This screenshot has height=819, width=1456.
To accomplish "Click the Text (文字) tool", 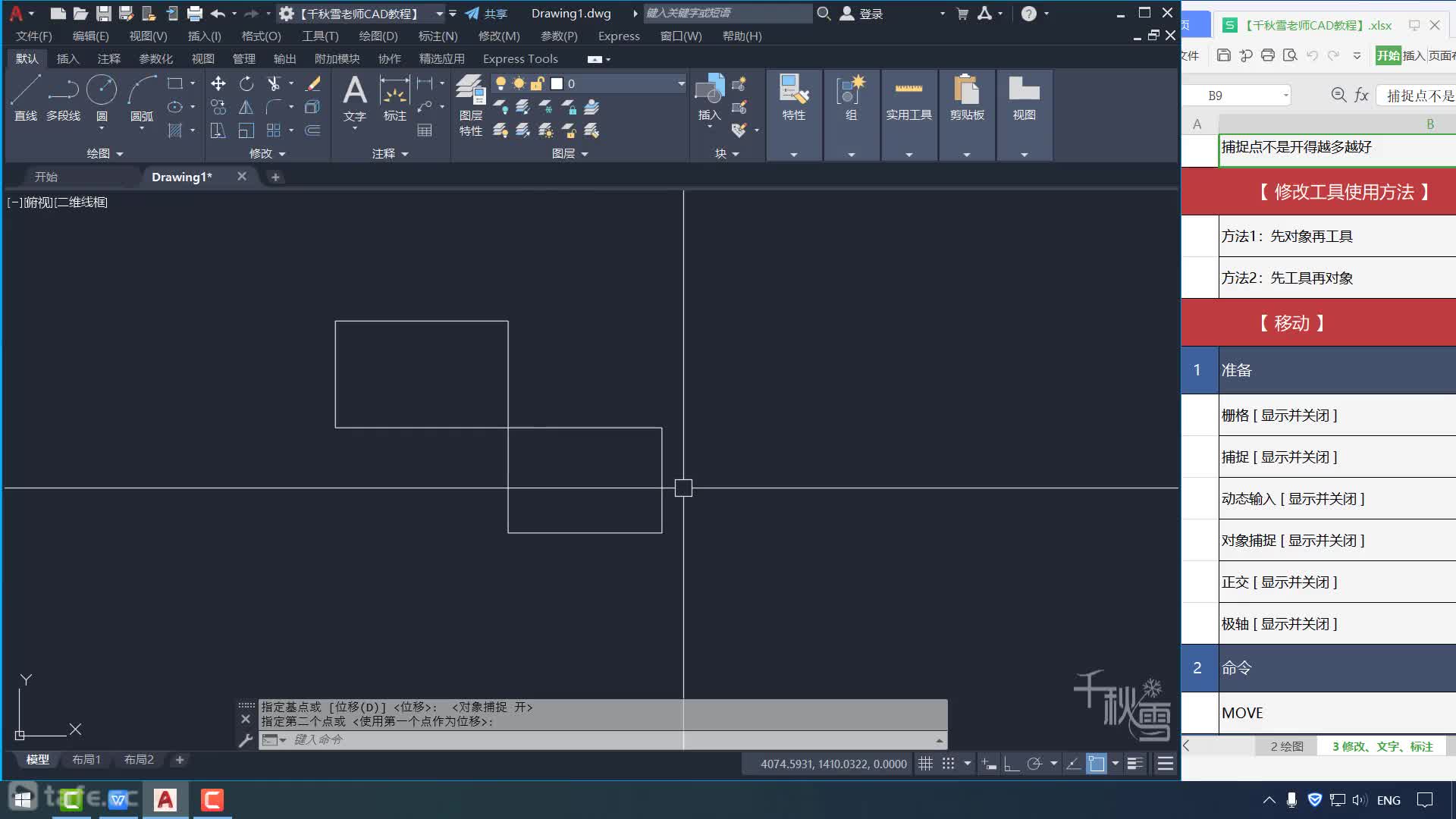I will pos(355,97).
